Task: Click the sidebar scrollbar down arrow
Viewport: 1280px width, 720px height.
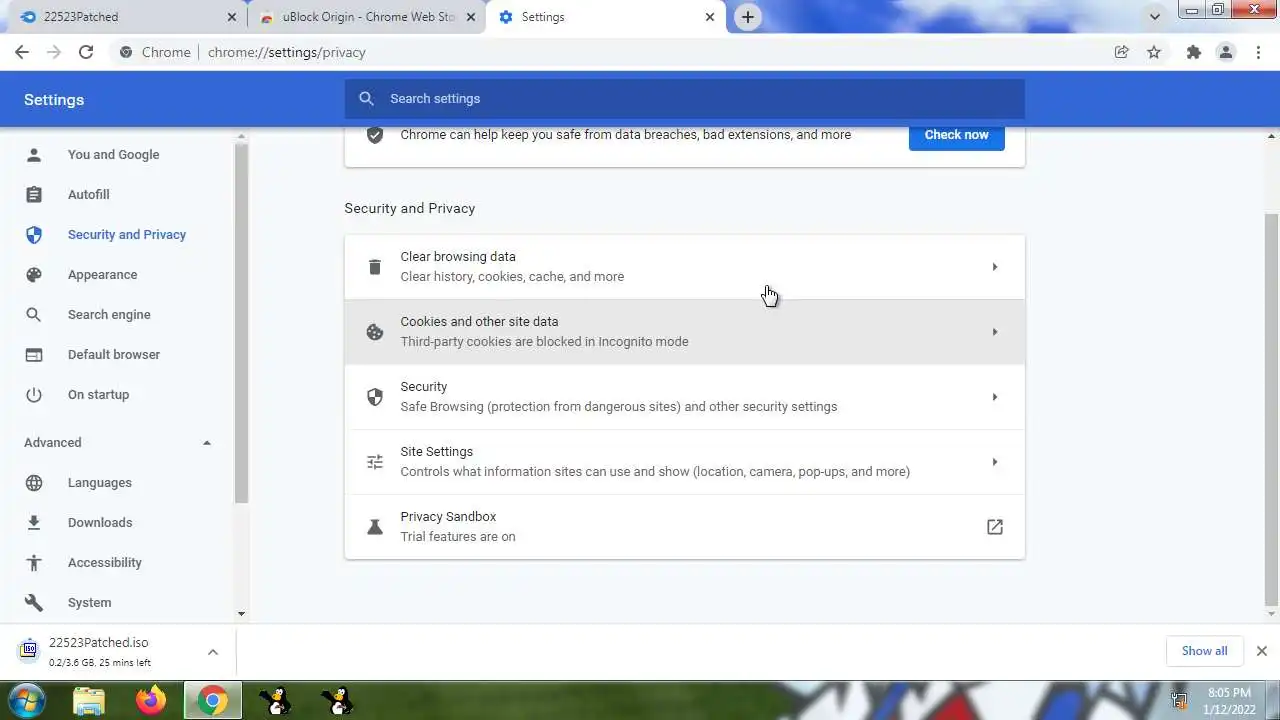Action: click(x=241, y=614)
